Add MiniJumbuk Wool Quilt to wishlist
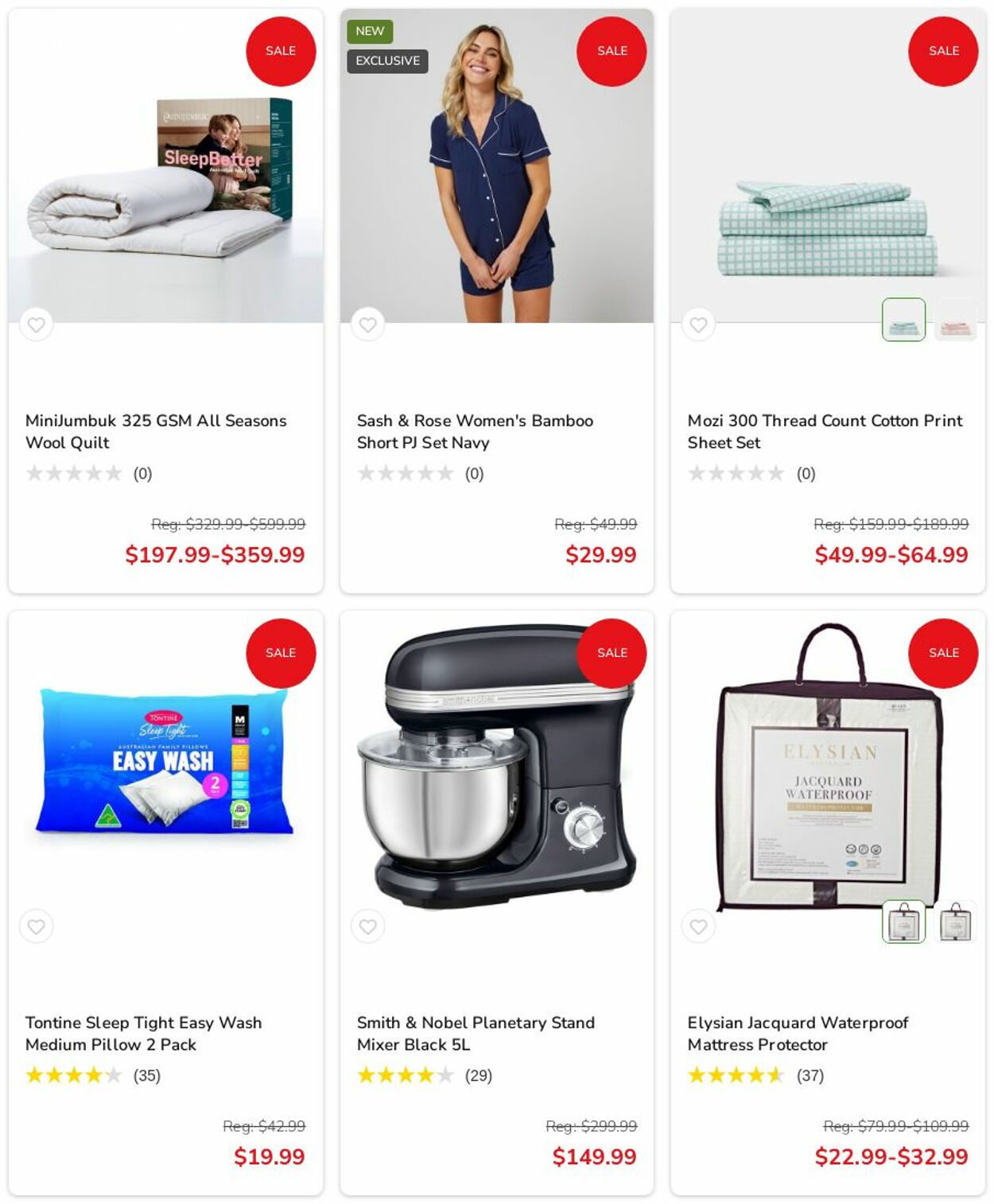The height and width of the screenshot is (1204, 994). point(37,324)
